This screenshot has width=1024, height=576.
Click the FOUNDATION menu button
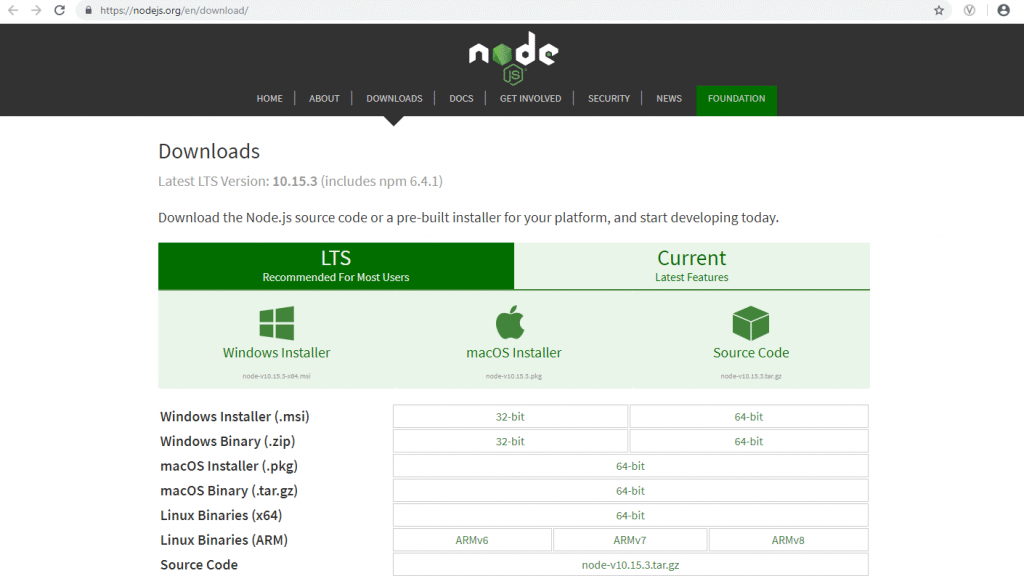point(736,99)
